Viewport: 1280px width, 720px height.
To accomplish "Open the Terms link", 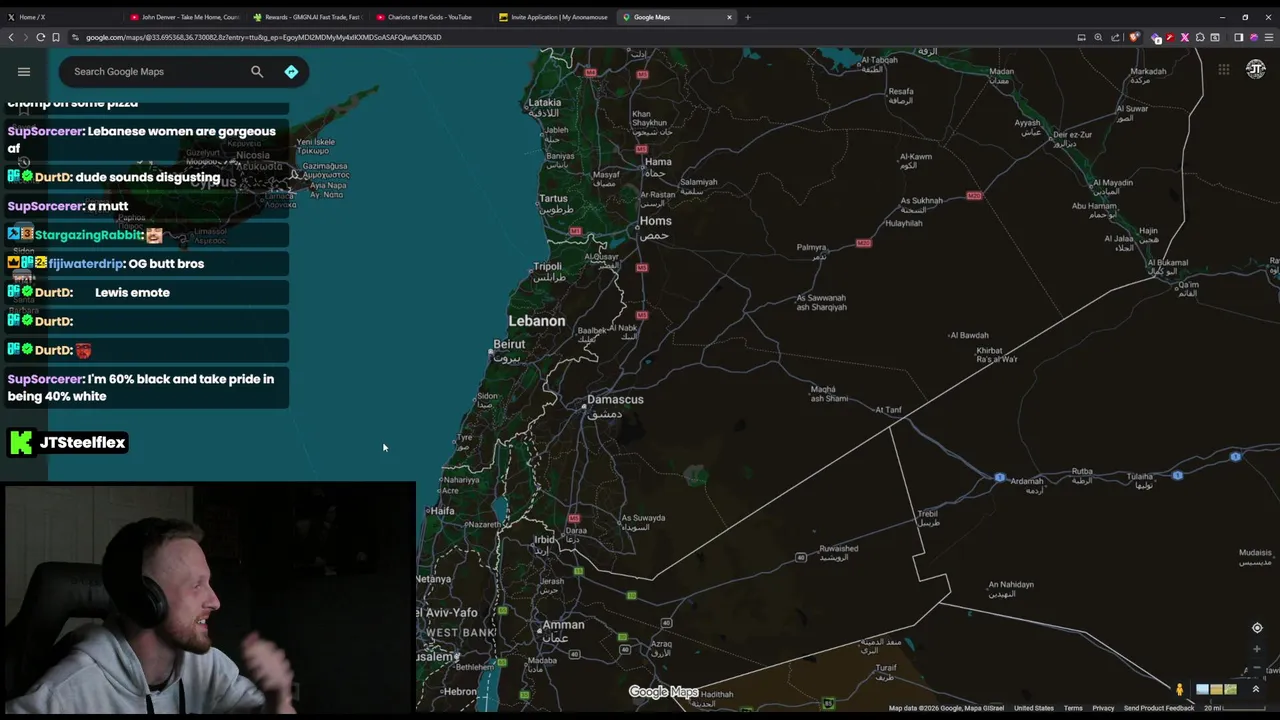I will (x=1073, y=708).
